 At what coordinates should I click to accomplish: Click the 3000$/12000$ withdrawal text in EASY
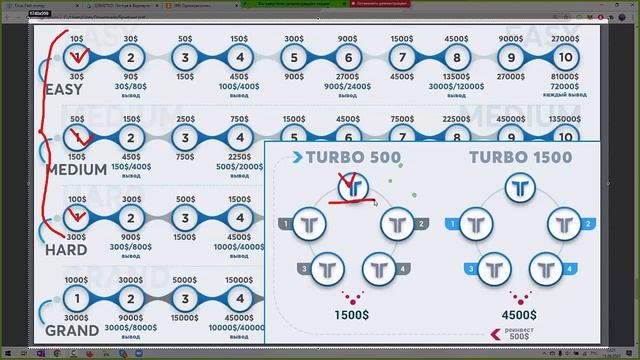tap(456, 87)
